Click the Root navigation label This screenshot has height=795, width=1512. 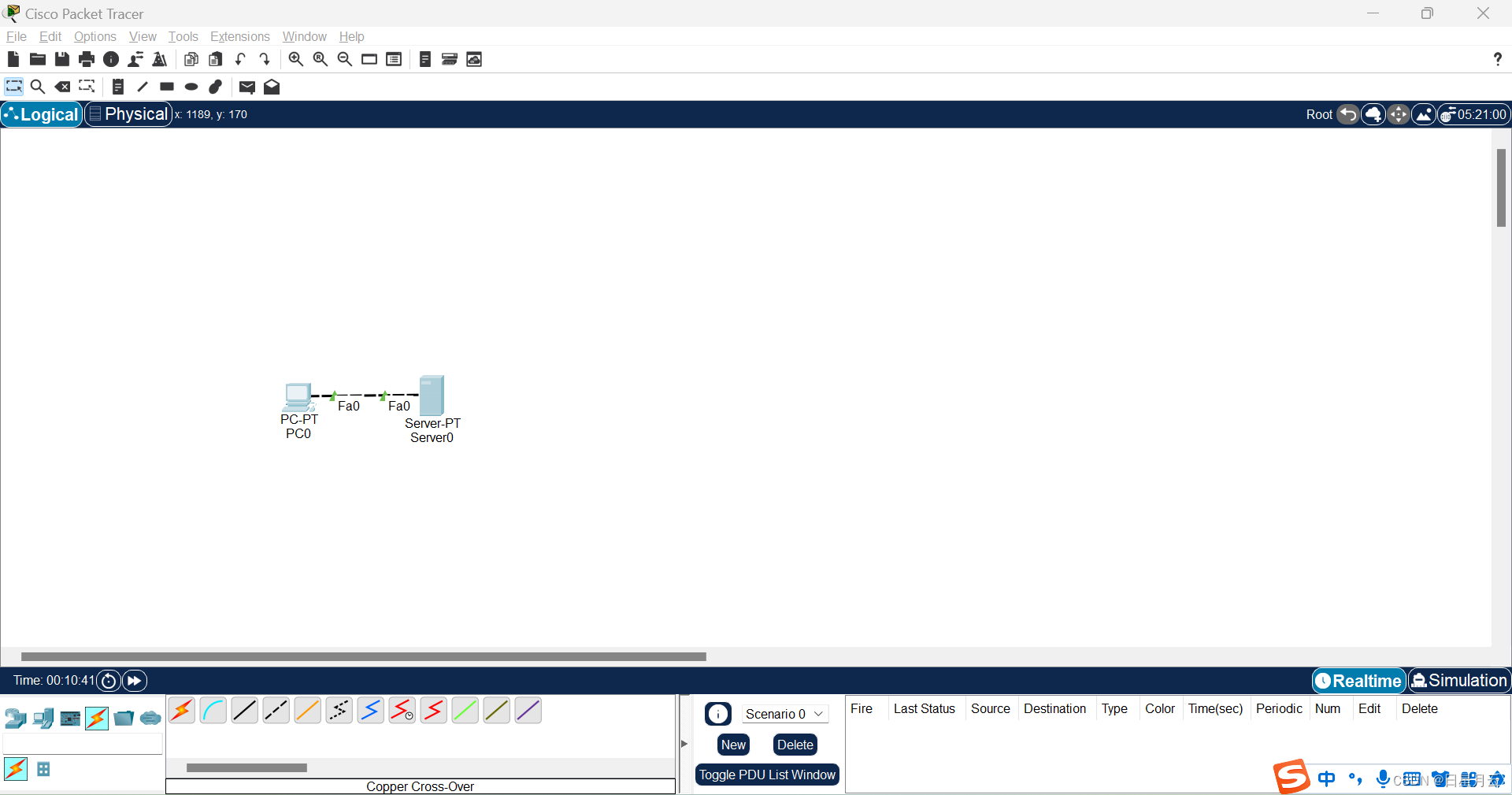tap(1319, 114)
